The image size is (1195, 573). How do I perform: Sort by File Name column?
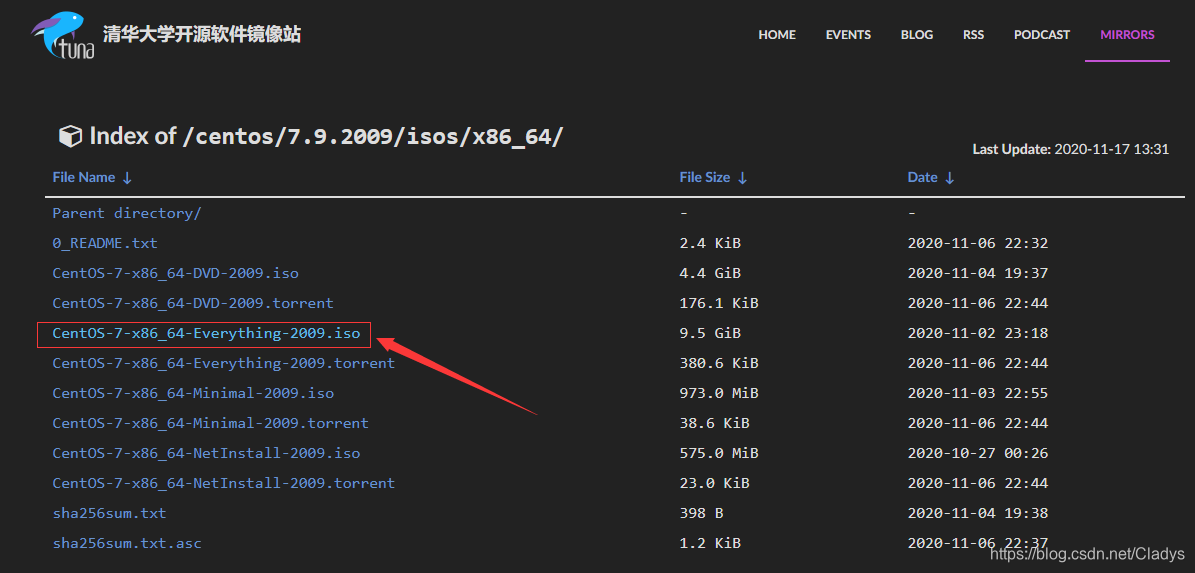click(x=92, y=178)
